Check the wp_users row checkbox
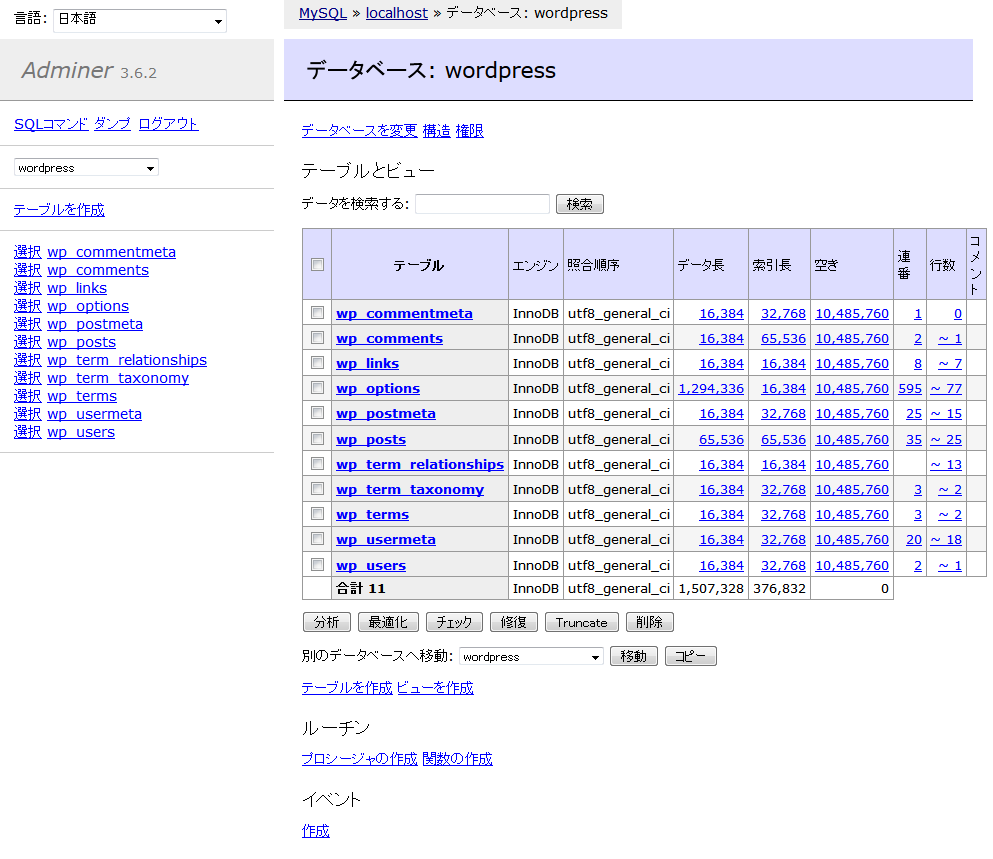The image size is (993, 859). [x=317, y=564]
